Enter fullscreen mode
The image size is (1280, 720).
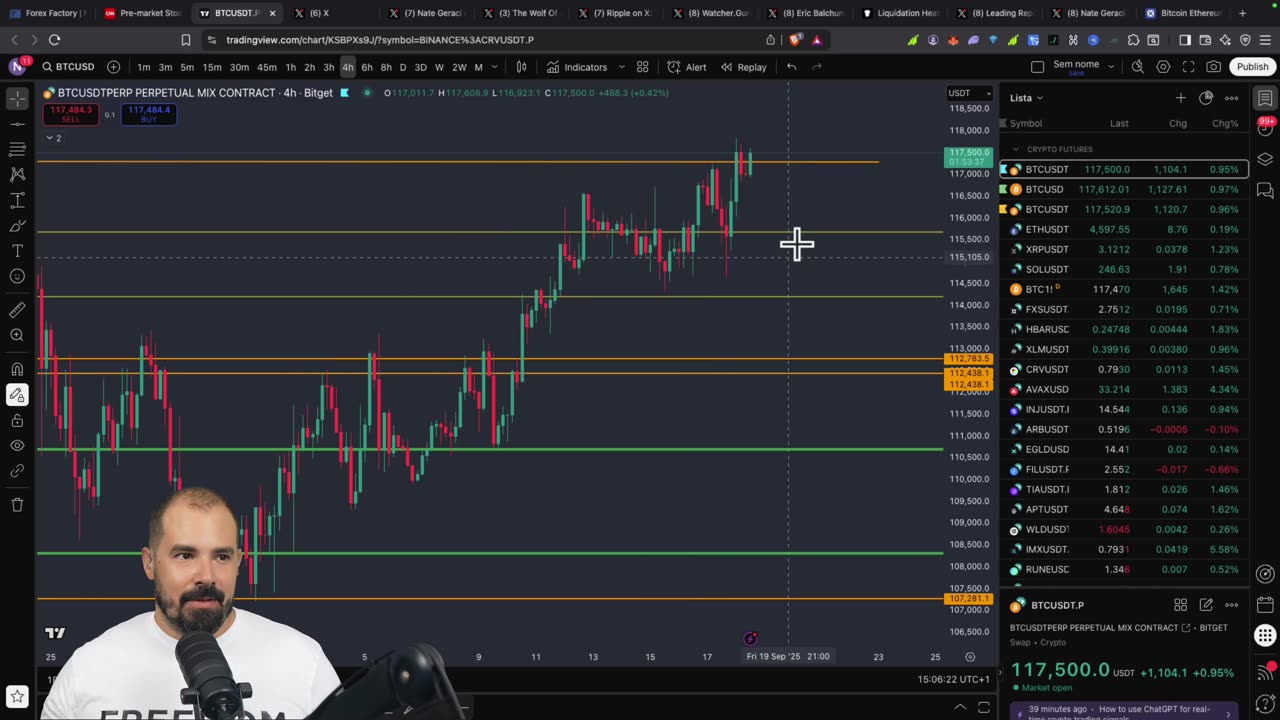(1188, 67)
